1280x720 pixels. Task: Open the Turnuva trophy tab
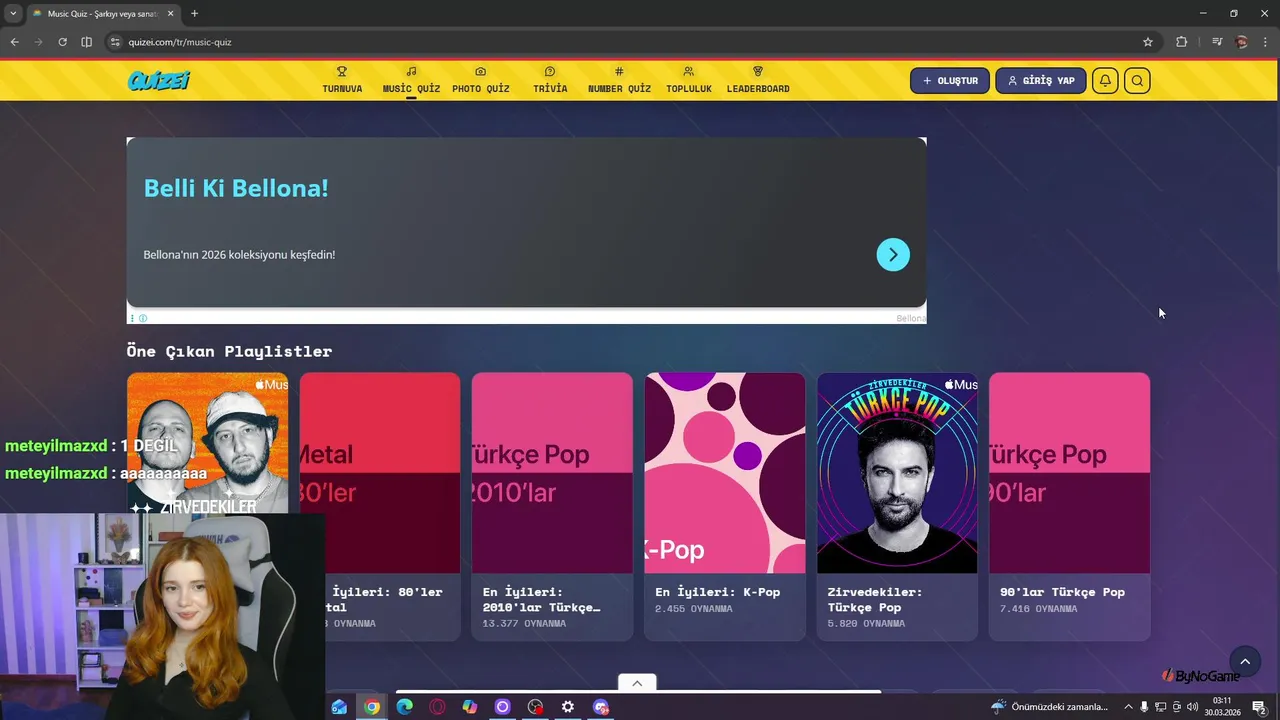[342, 80]
